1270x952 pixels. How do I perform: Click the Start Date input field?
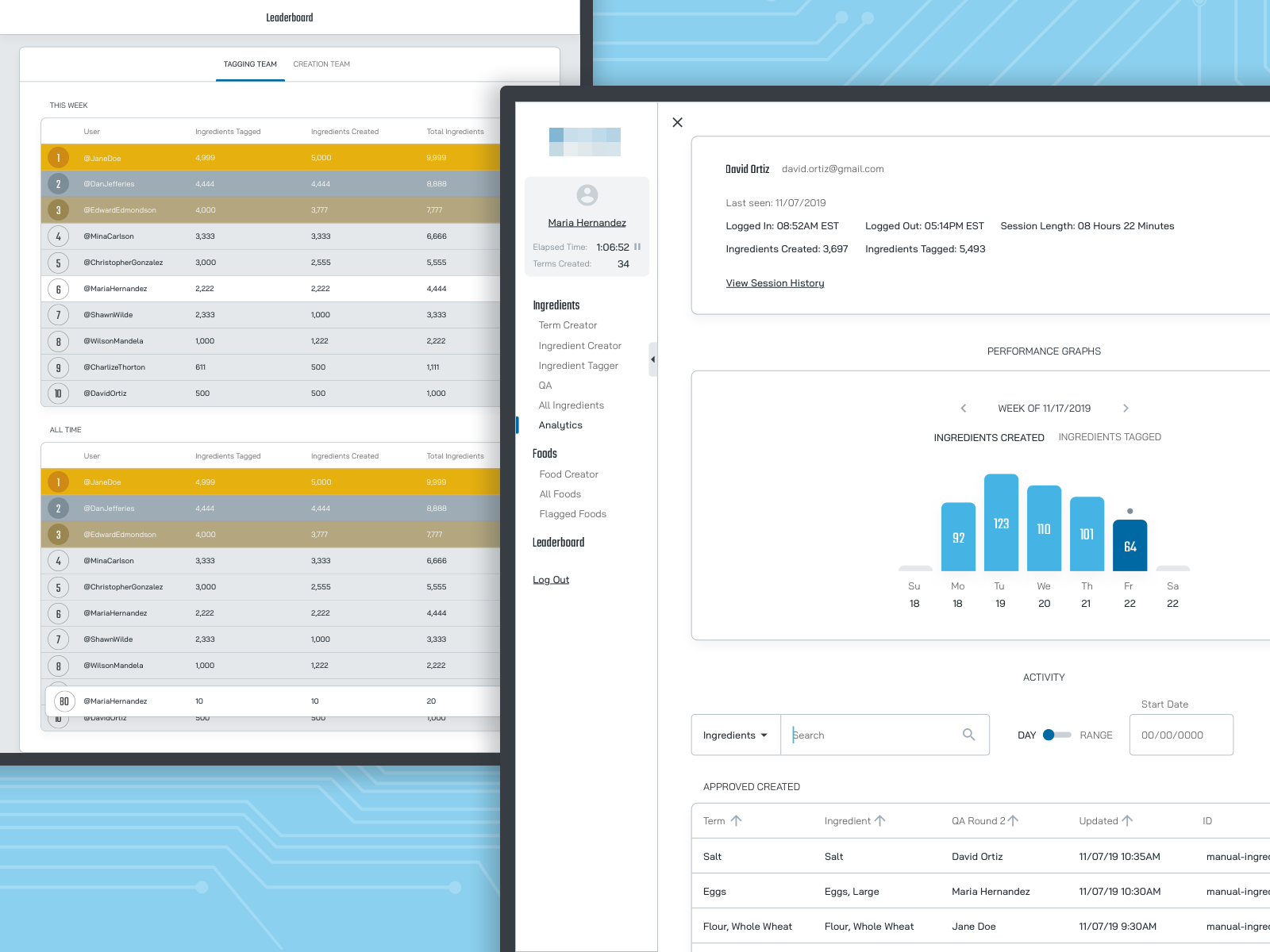pos(1181,735)
